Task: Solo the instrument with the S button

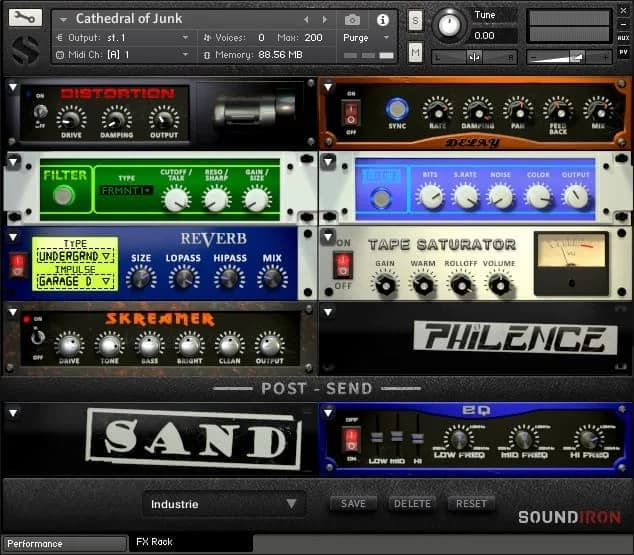Action: click(415, 21)
